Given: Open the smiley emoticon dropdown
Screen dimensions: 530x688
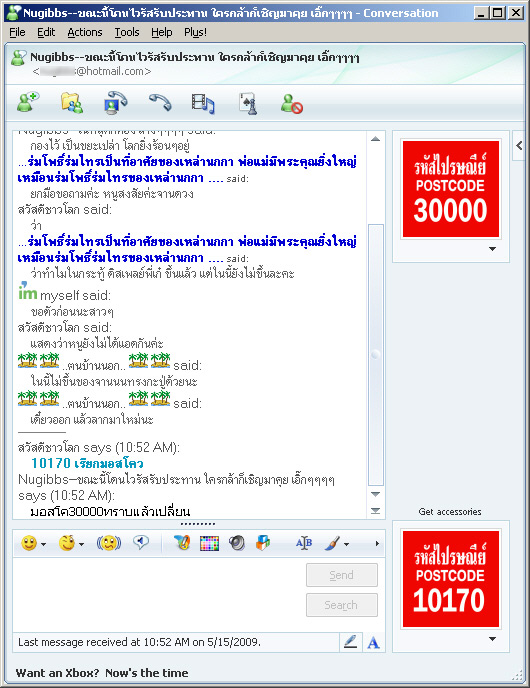Looking at the screenshot, I should pyautogui.click(x=33, y=544).
